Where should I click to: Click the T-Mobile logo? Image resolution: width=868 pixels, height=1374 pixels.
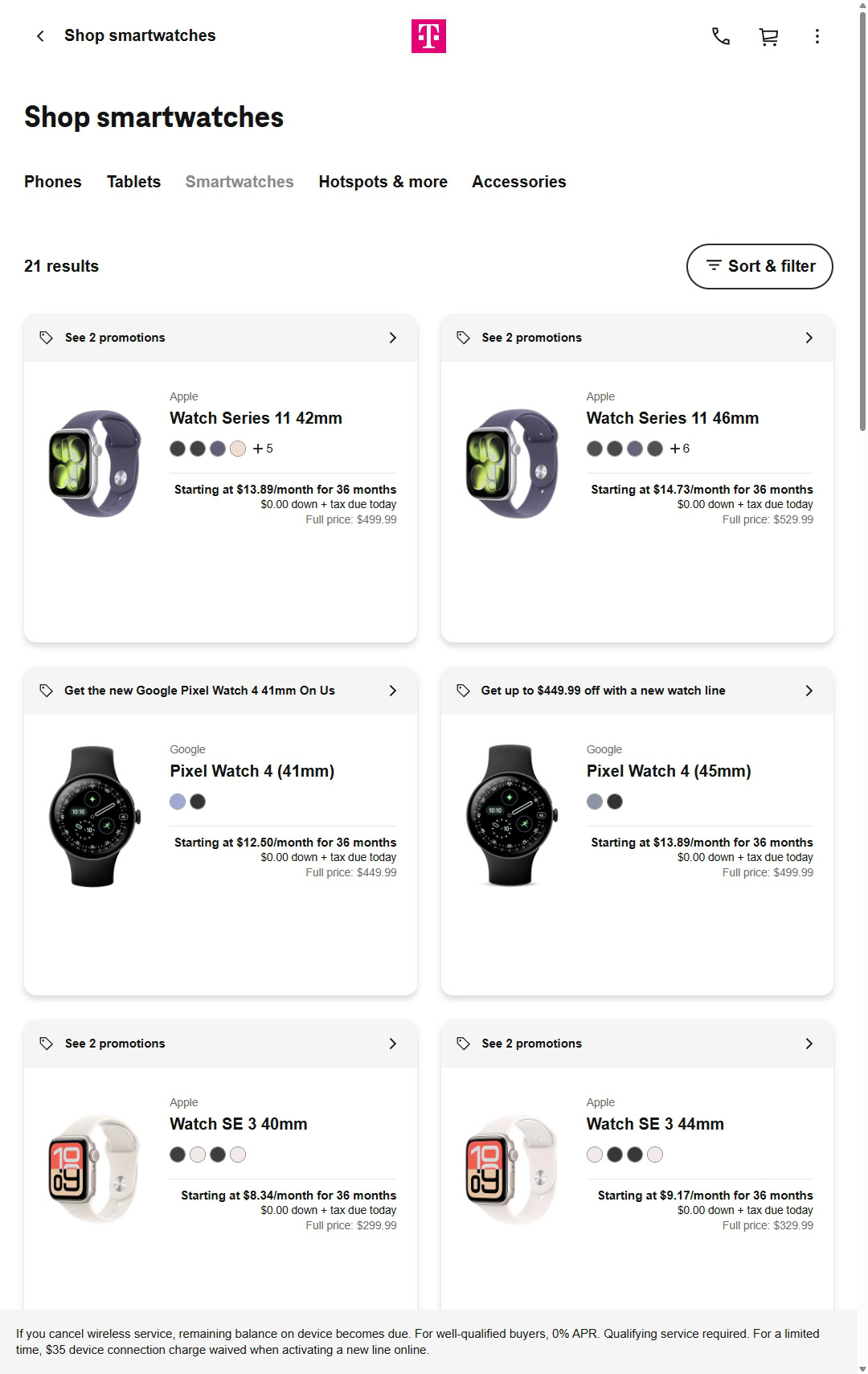point(429,35)
